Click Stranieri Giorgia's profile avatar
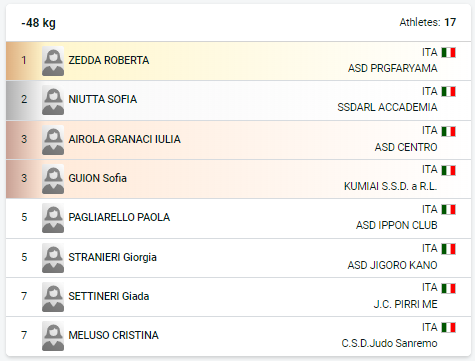This screenshot has height=361, width=475. 53,258
